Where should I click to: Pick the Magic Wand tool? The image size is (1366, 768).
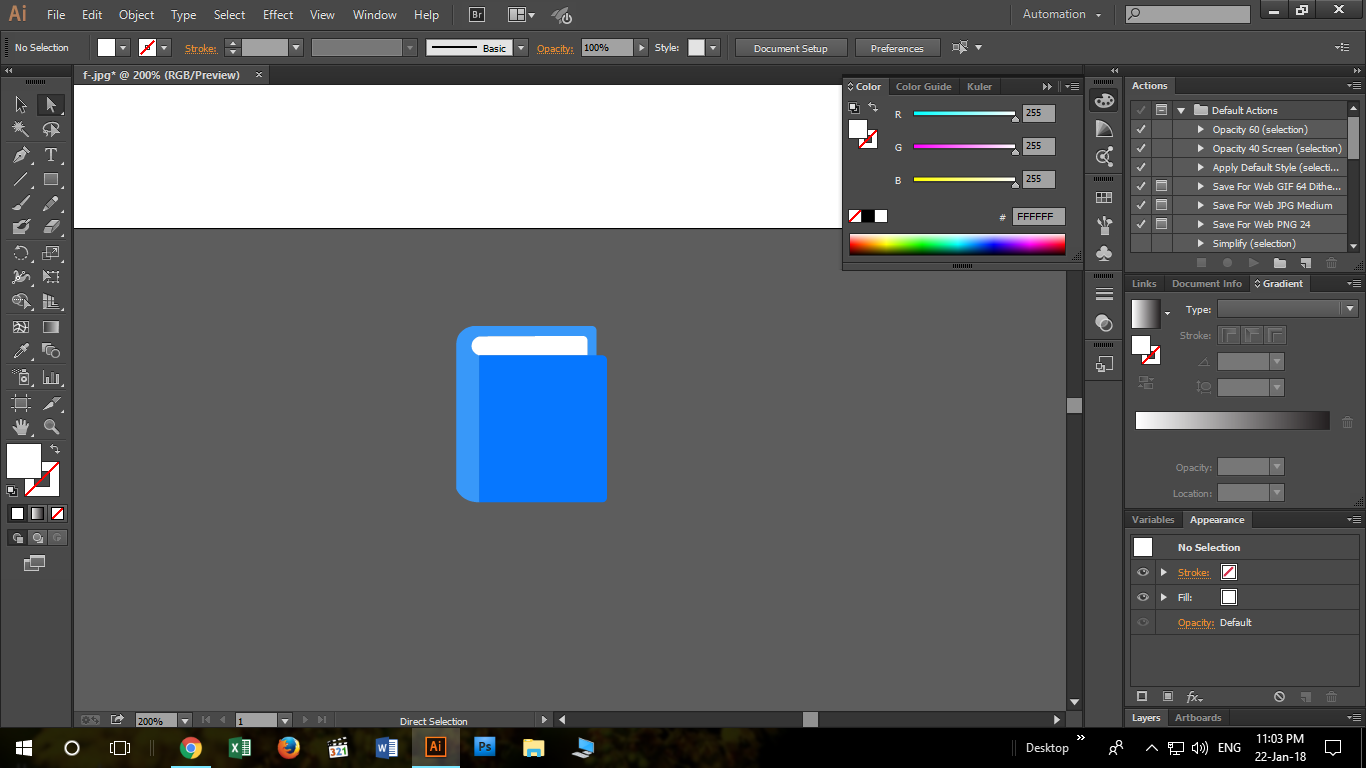(x=21, y=129)
